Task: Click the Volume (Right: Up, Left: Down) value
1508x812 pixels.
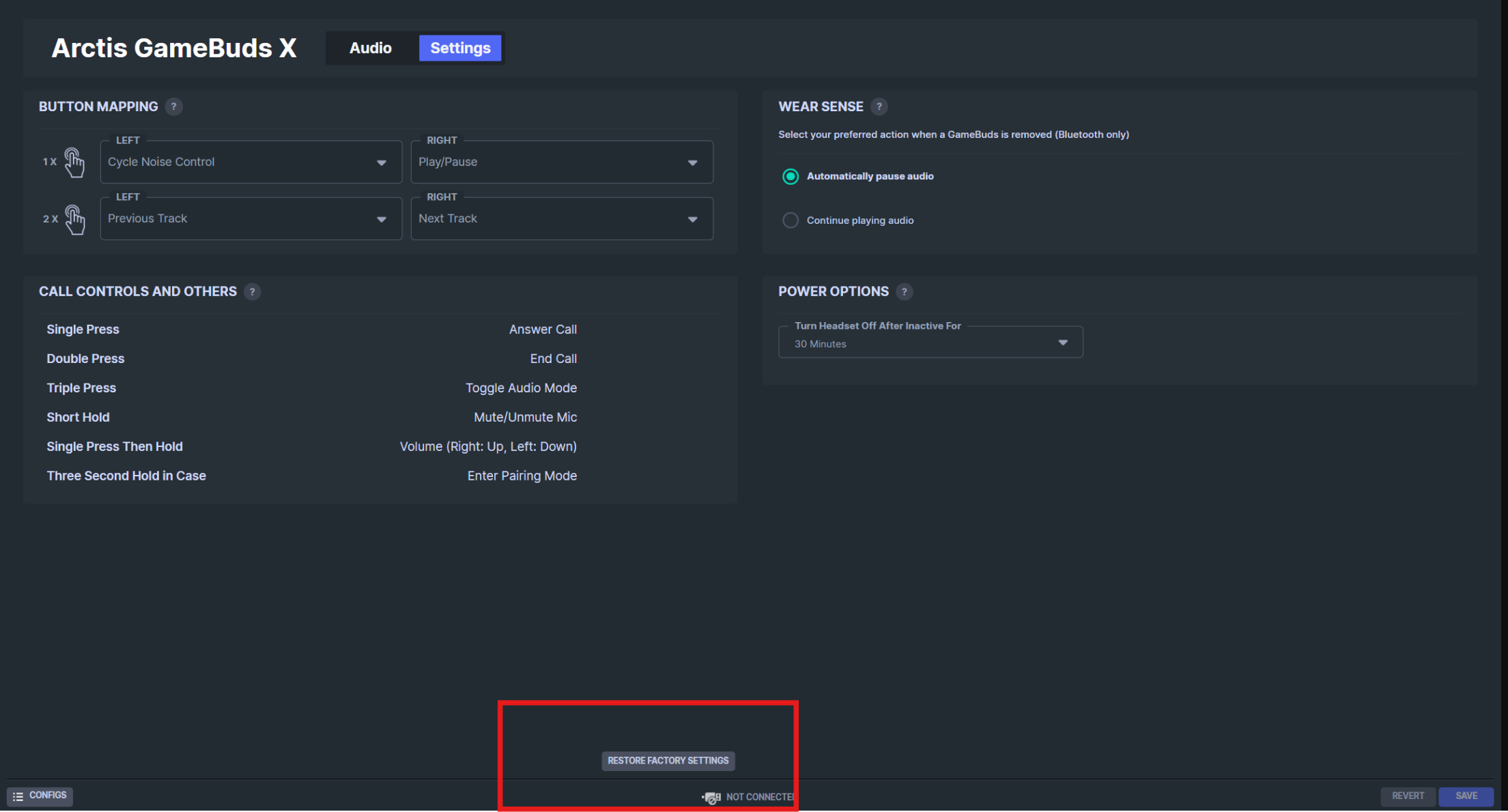Action: (488, 447)
